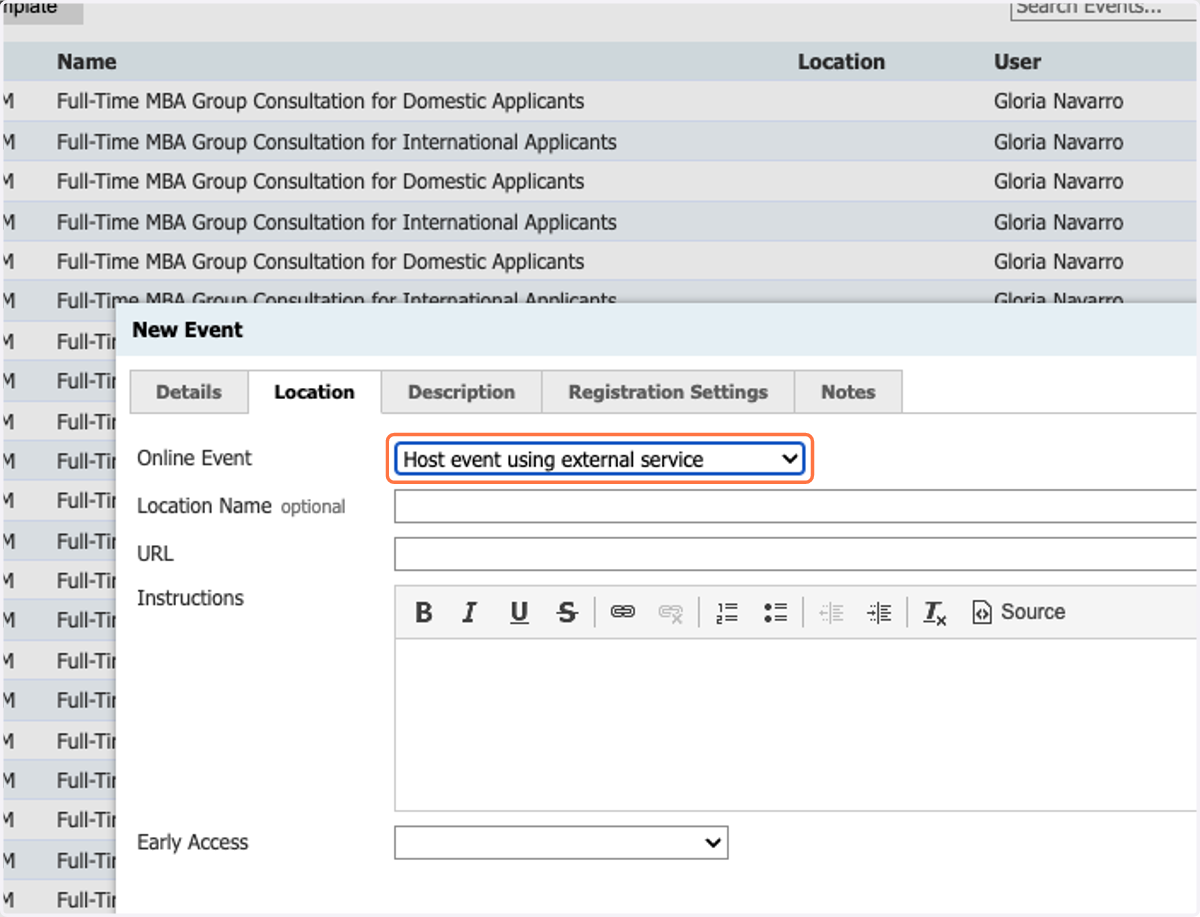Open first Full-Time MBA International Applicants event
The image size is (1200, 917).
click(337, 142)
